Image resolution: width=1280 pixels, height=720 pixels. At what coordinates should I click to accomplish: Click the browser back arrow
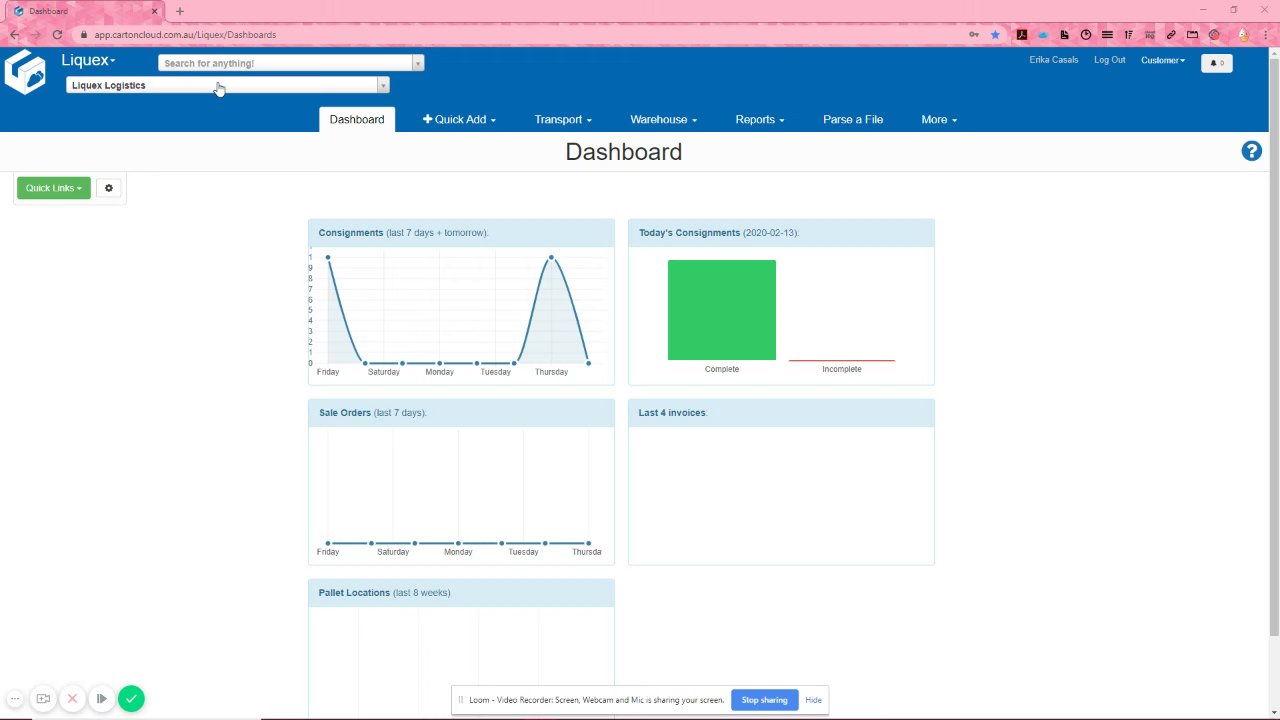tap(14, 35)
